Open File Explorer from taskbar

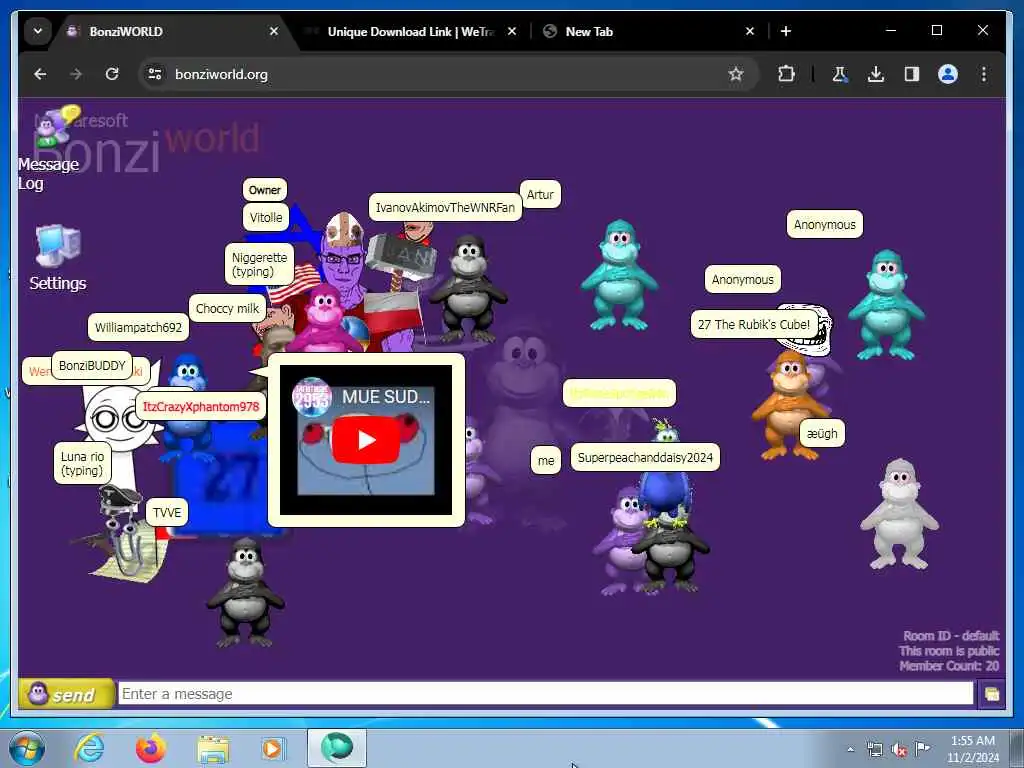213,750
